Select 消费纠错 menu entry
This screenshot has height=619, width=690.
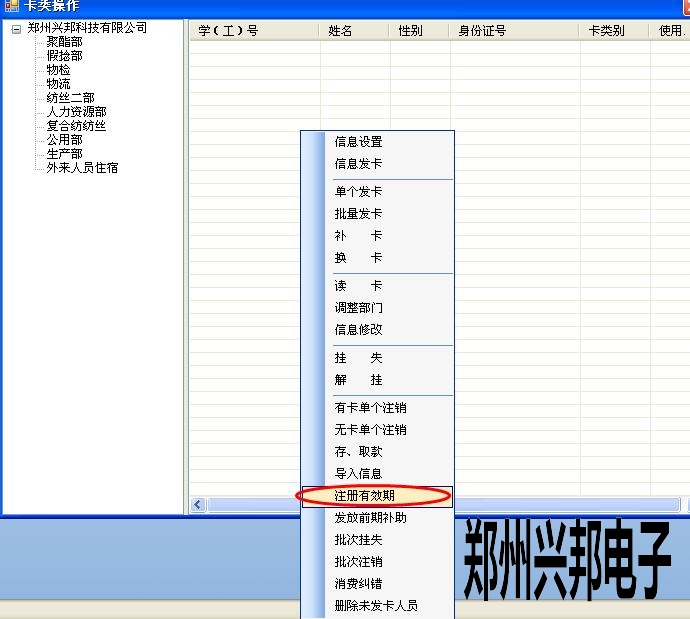pyautogui.click(x=358, y=584)
